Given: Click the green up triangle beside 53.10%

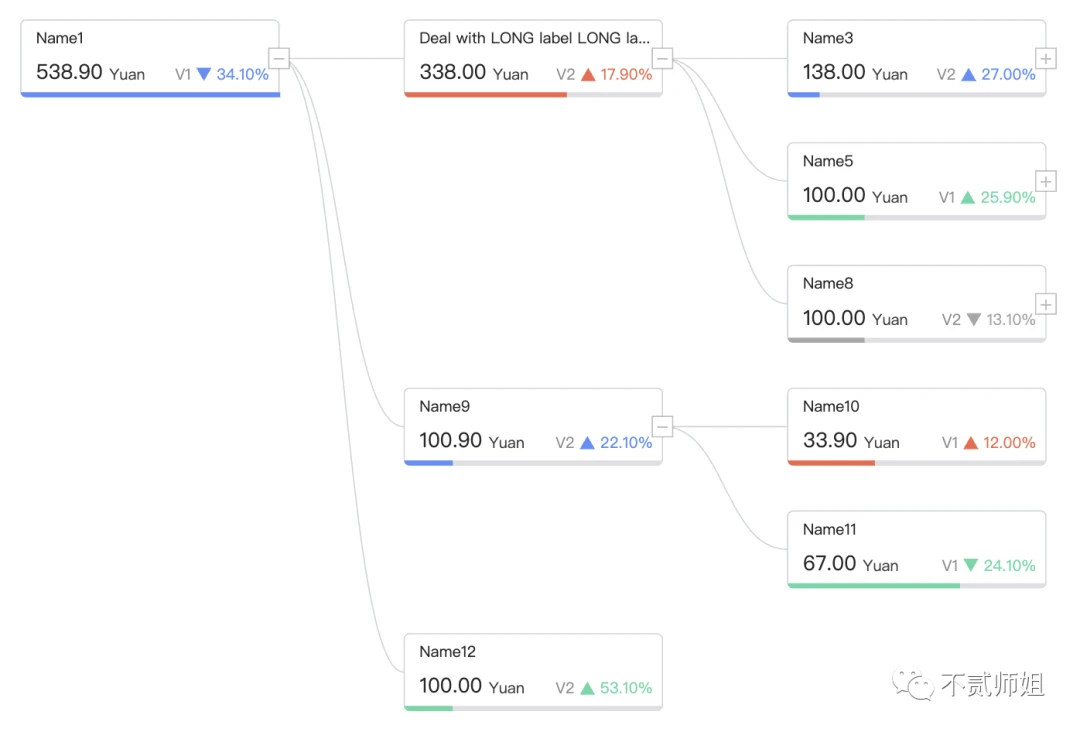Looking at the screenshot, I should pyautogui.click(x=587, y=688).
